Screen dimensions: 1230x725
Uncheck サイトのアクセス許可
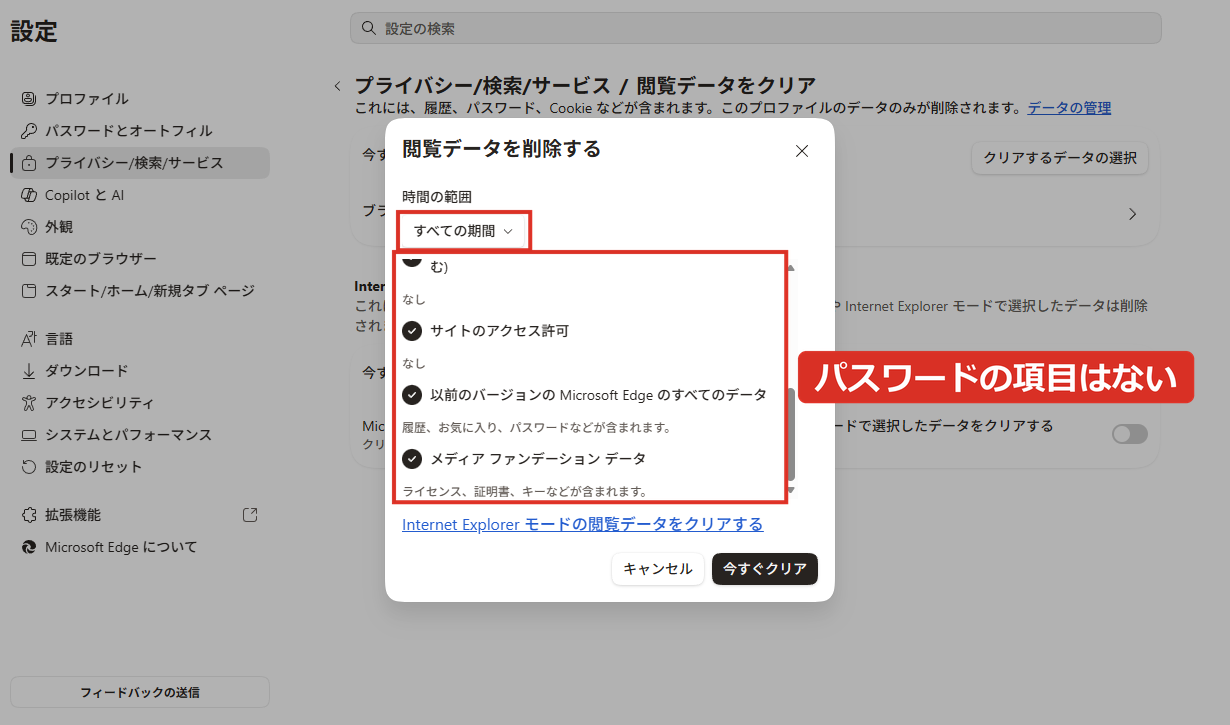pos(412,331)
